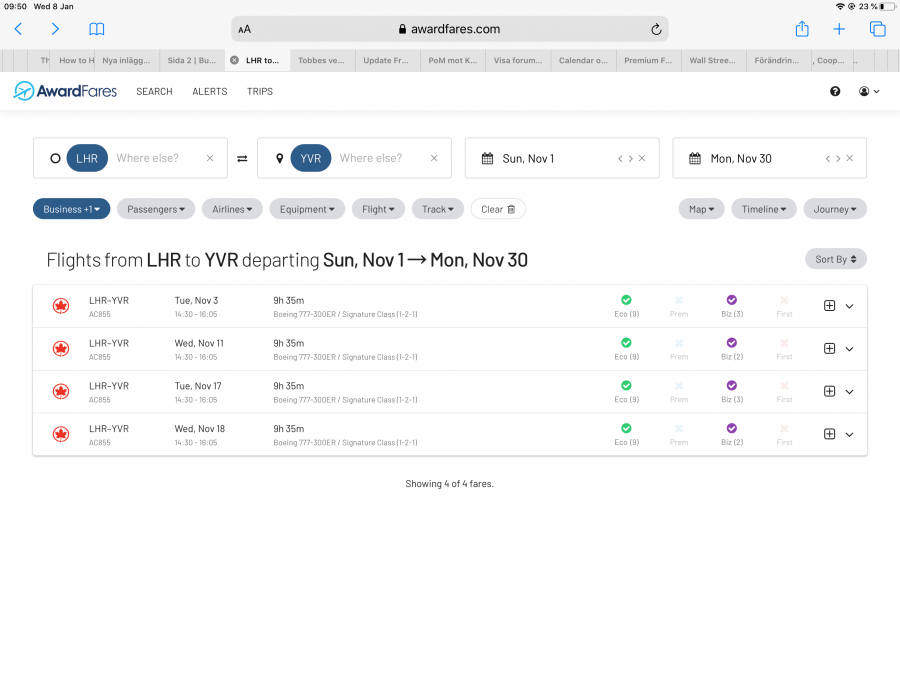Open the Business +1 cabin dropdown
Image resolution: width=900 pixels, height=674 pixels.
click(x=71, y=209)
